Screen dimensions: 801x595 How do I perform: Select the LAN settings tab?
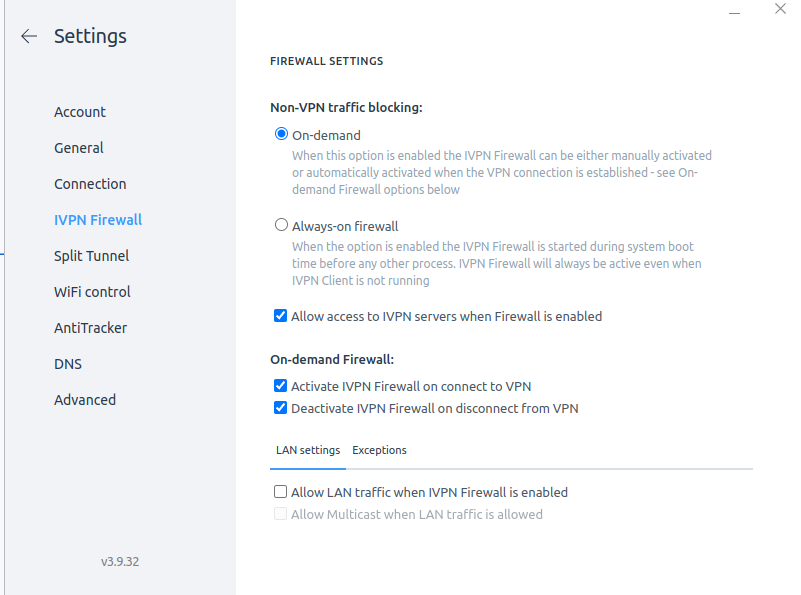click(308, 450)
